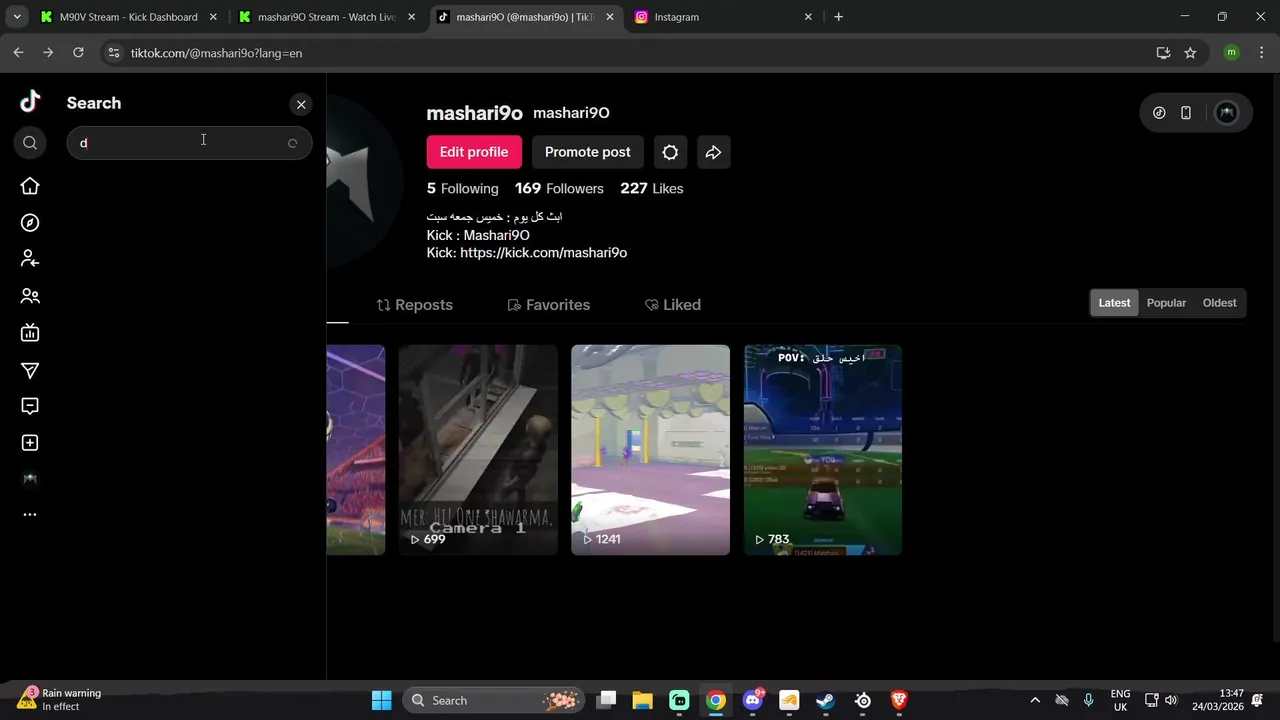
Task: Open the tab search dropdown arrow
Action: tap(16, 17)
